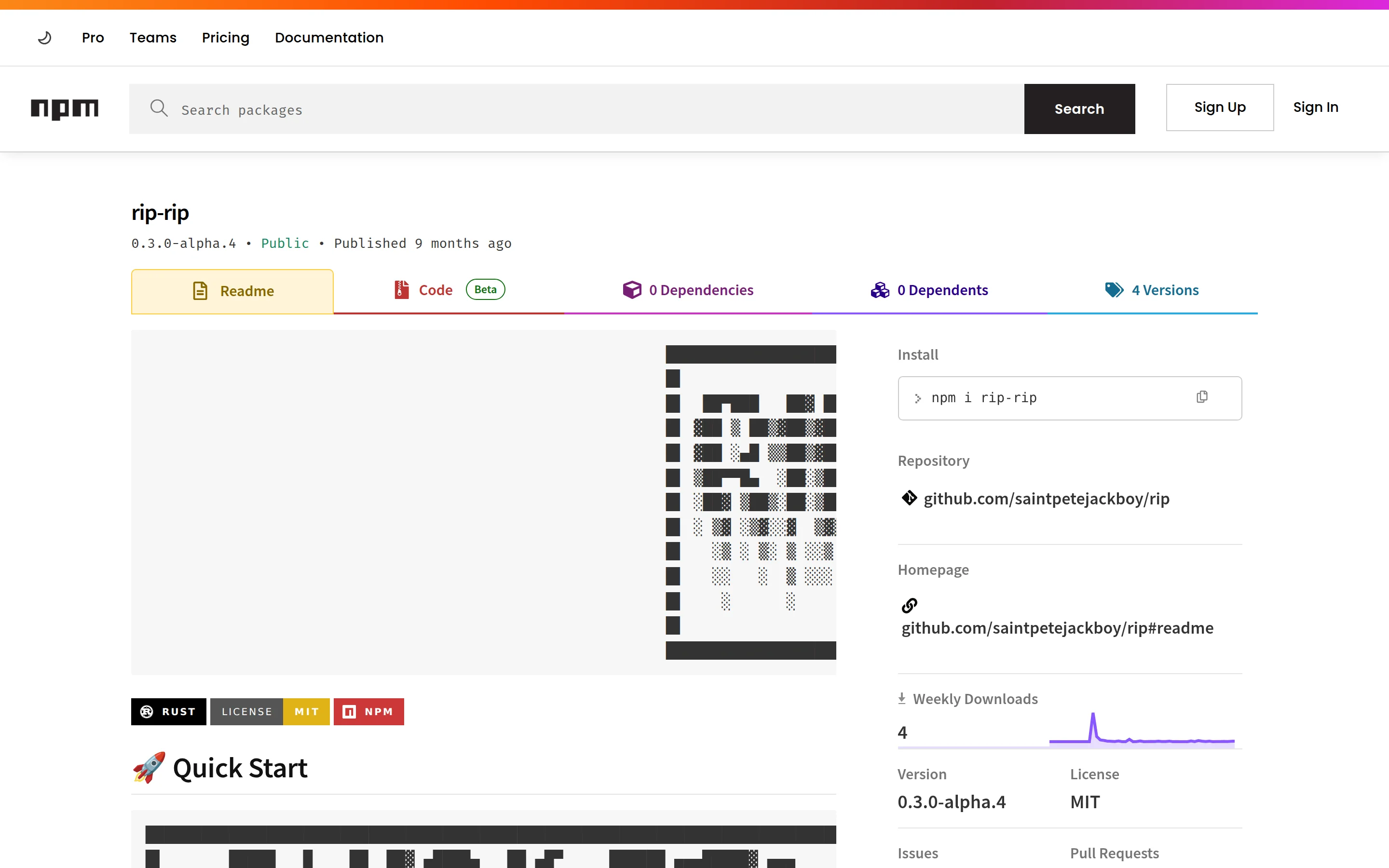
Task: View the 0 Dependents tab
Action: 929,290
